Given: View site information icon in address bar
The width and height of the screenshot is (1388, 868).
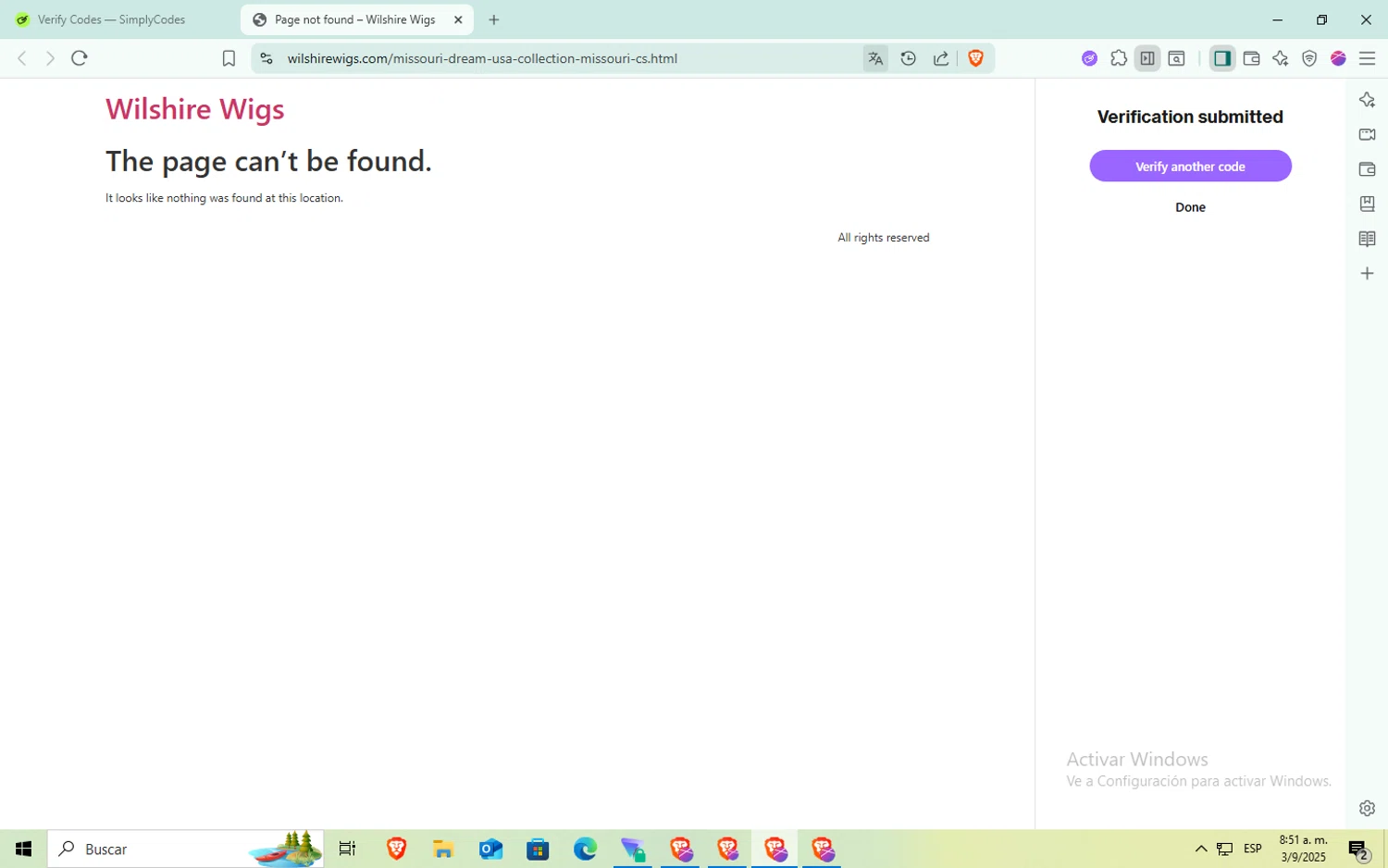Looking at the screenshot, I should (x=266, y=58).
